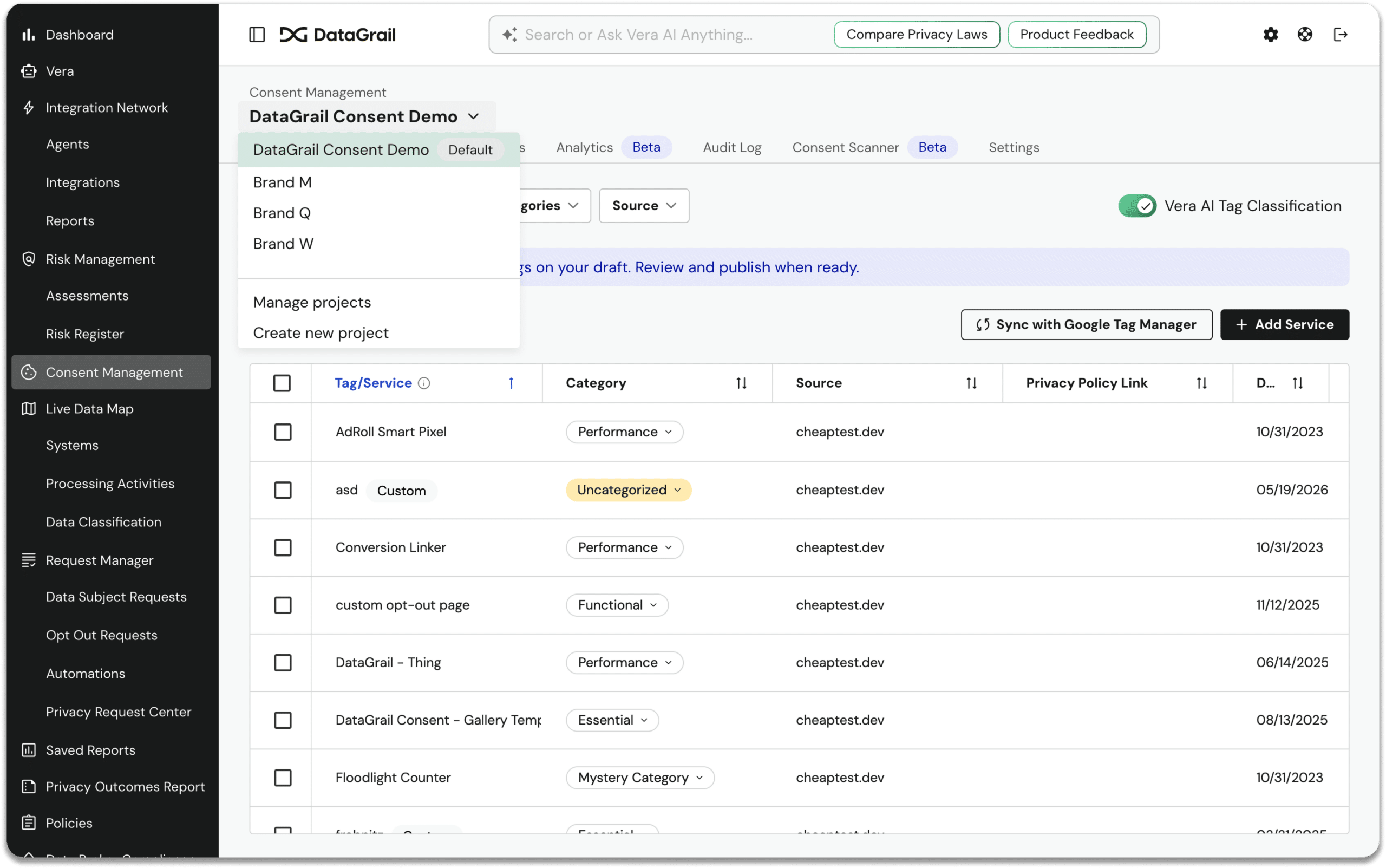Choose Manage projects from menu
This screenshot has width=1386, height=868.
tap(378, 302)
